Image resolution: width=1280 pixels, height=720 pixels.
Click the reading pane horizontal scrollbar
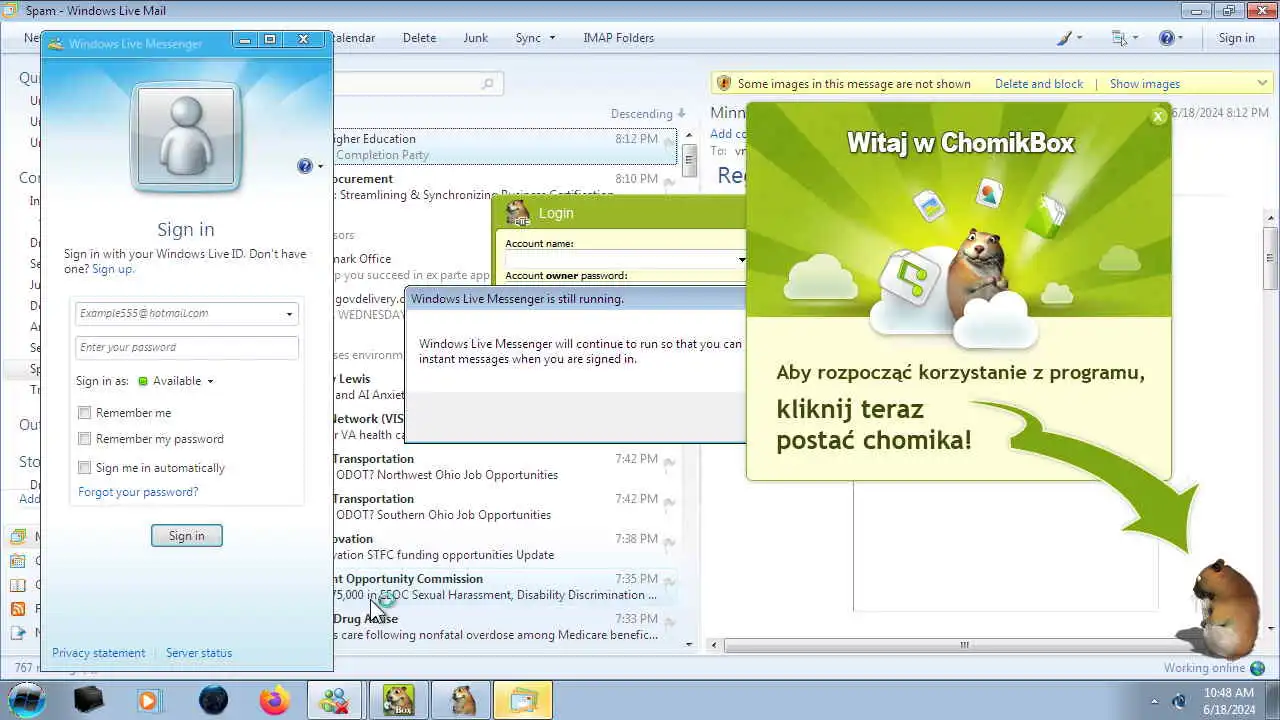pyautogui.click(x=964, y=645)
